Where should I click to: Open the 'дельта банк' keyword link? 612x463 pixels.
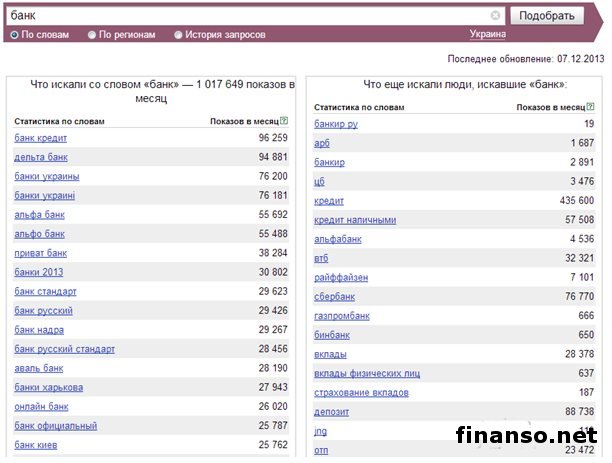click(x=41, y=157)
